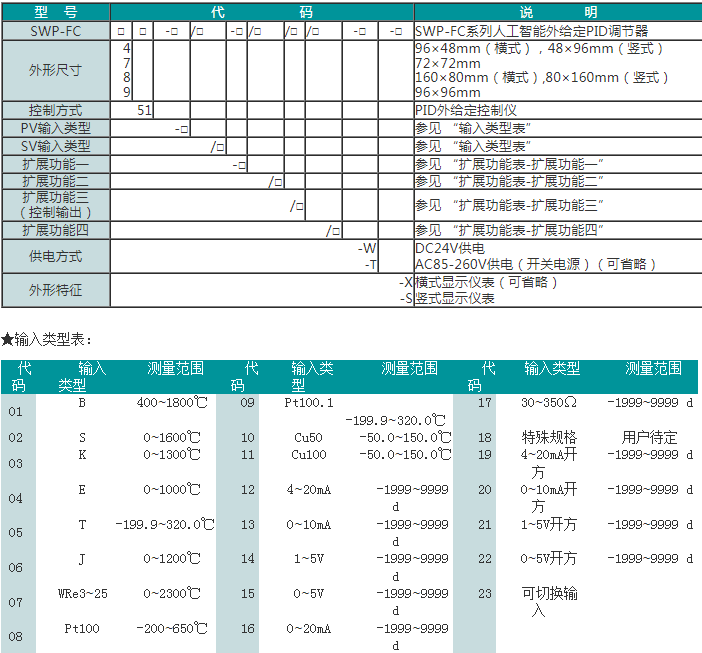The height and width of the screenshot is (653, 702).
Task: Click the 0~2300℃ range
Action: [172, 594]
